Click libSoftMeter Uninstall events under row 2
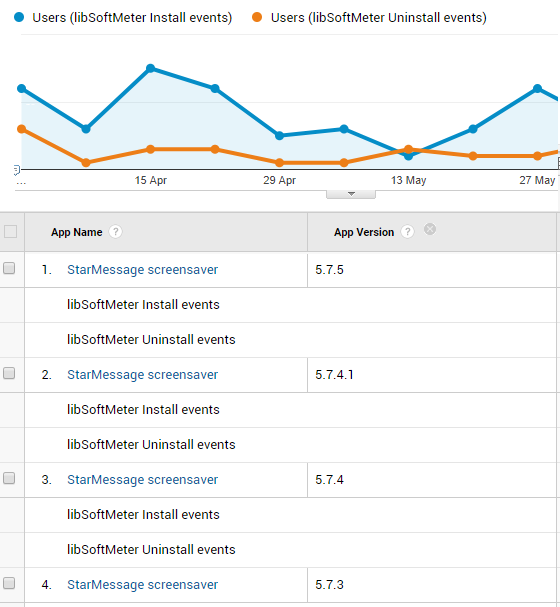 151,444
